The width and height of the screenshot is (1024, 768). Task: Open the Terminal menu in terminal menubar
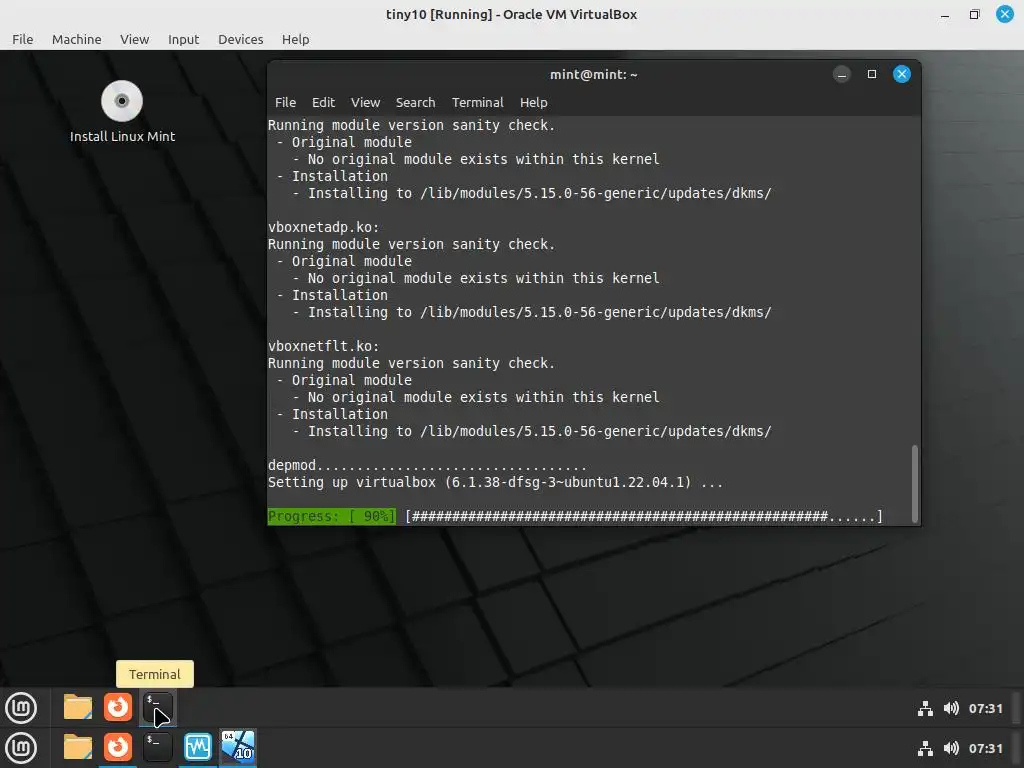[477, 103]
